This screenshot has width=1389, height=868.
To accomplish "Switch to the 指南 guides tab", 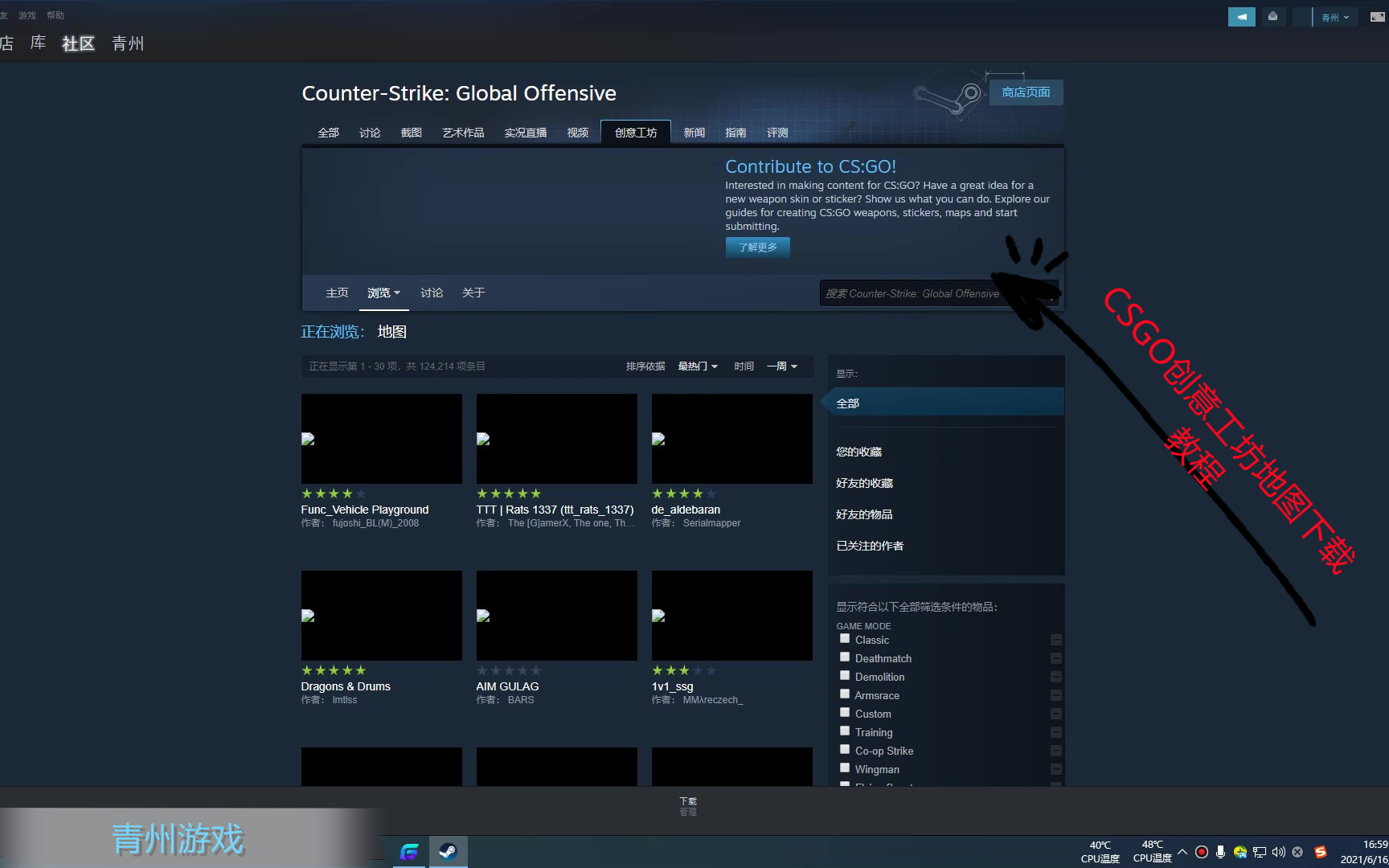I will point(735,133).
